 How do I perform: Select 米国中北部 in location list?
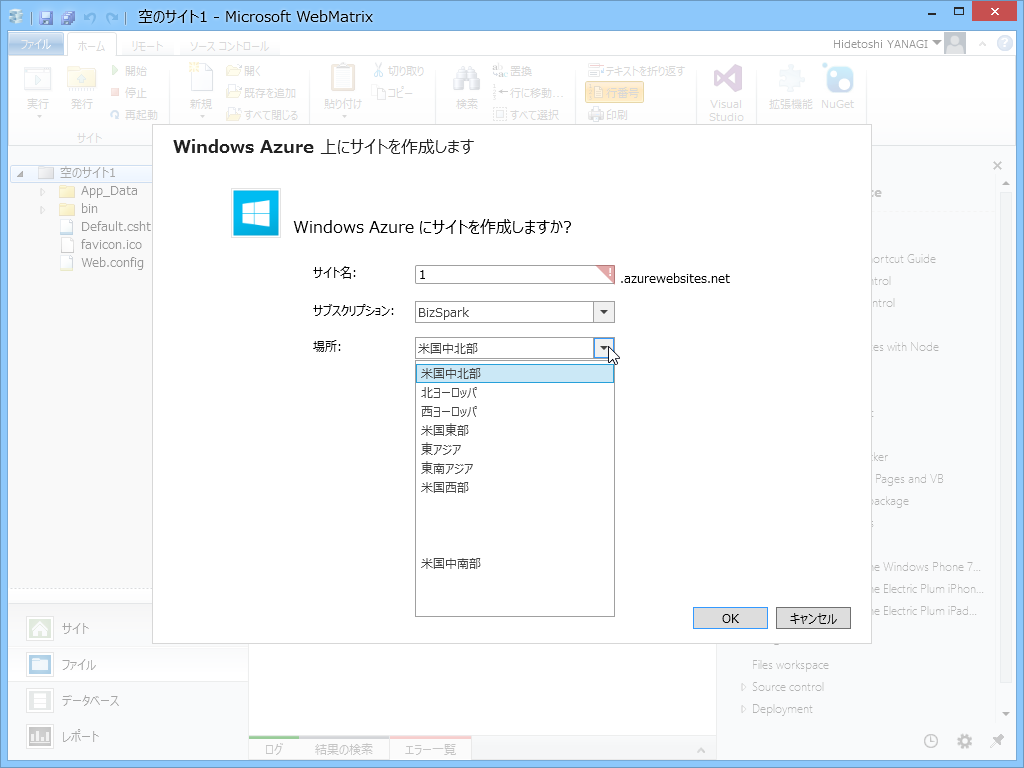[515, 374]
